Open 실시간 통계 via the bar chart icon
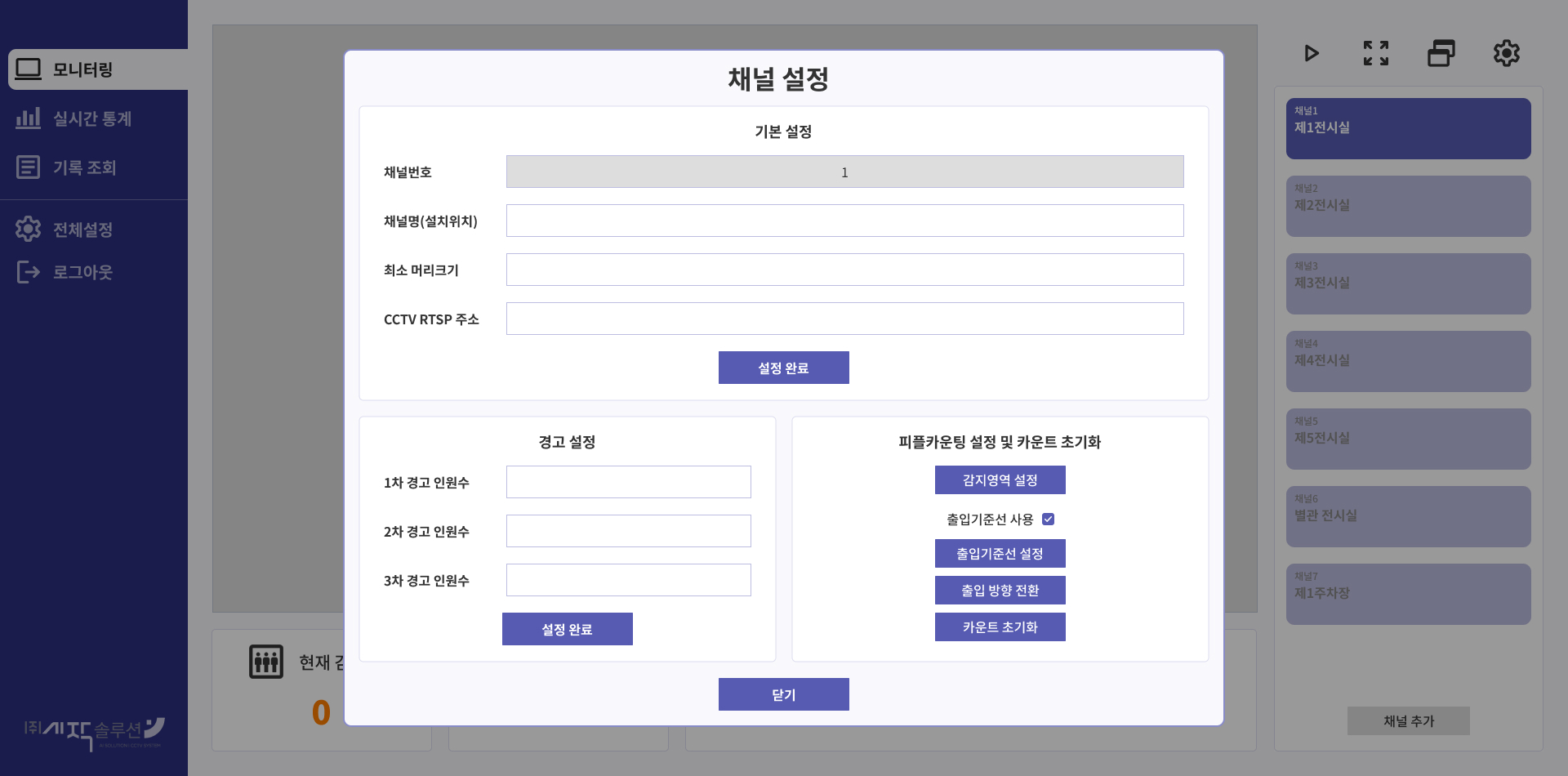The image size is (1568, 776). (29, 118)
